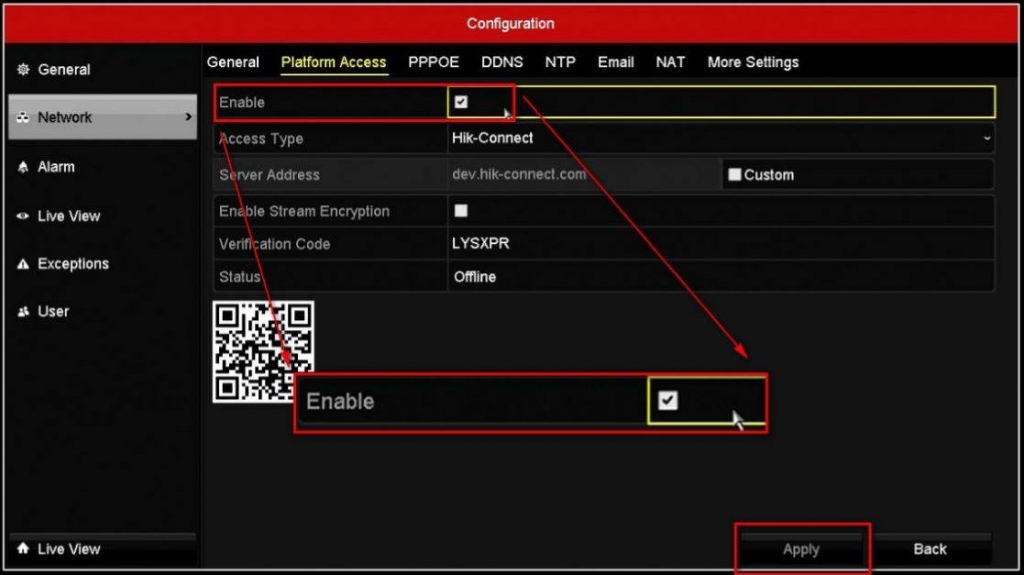Screen dimensions: 1024x575
Task: Open the User sidebar section
Action: tap(103, 312)
